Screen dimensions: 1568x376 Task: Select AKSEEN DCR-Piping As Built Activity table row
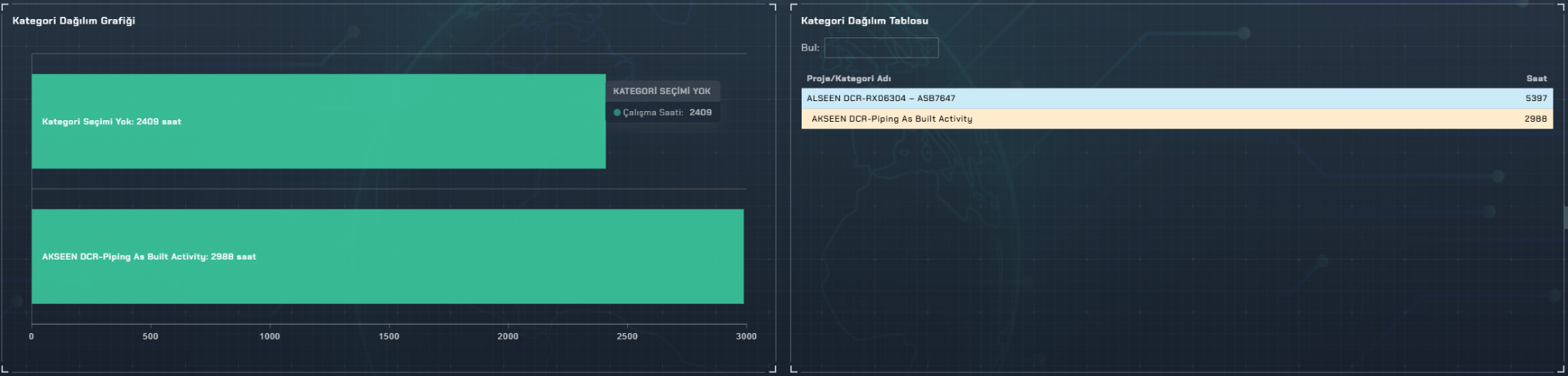point(891,119)
